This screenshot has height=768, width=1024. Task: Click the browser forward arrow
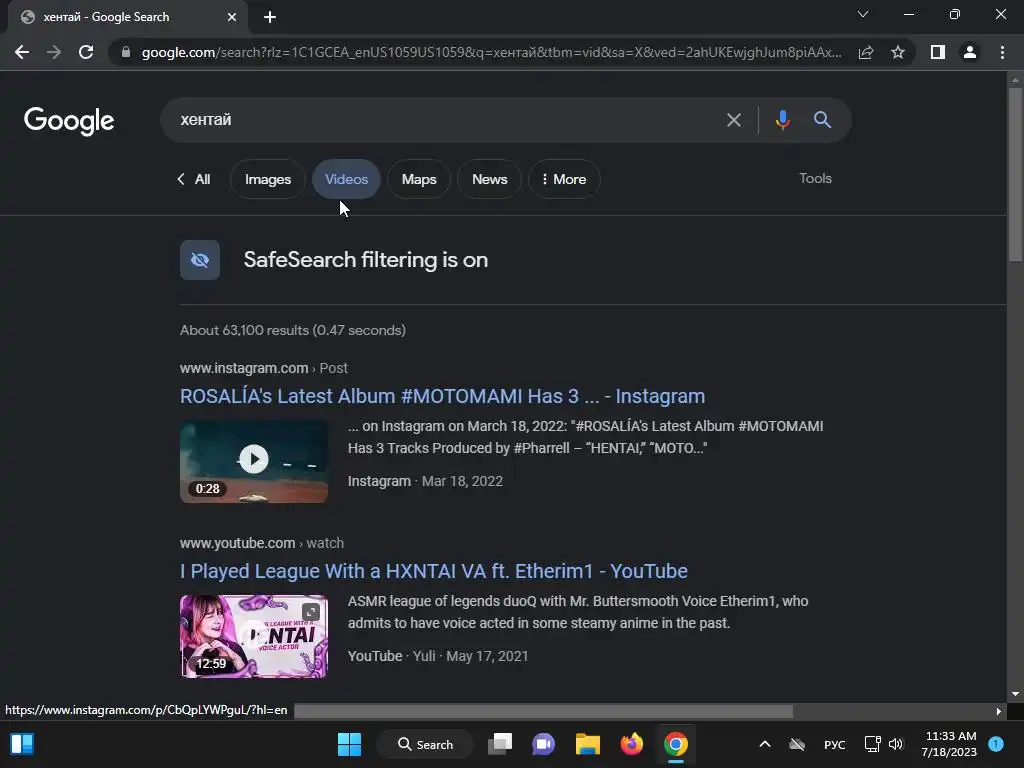coord(54,52)
